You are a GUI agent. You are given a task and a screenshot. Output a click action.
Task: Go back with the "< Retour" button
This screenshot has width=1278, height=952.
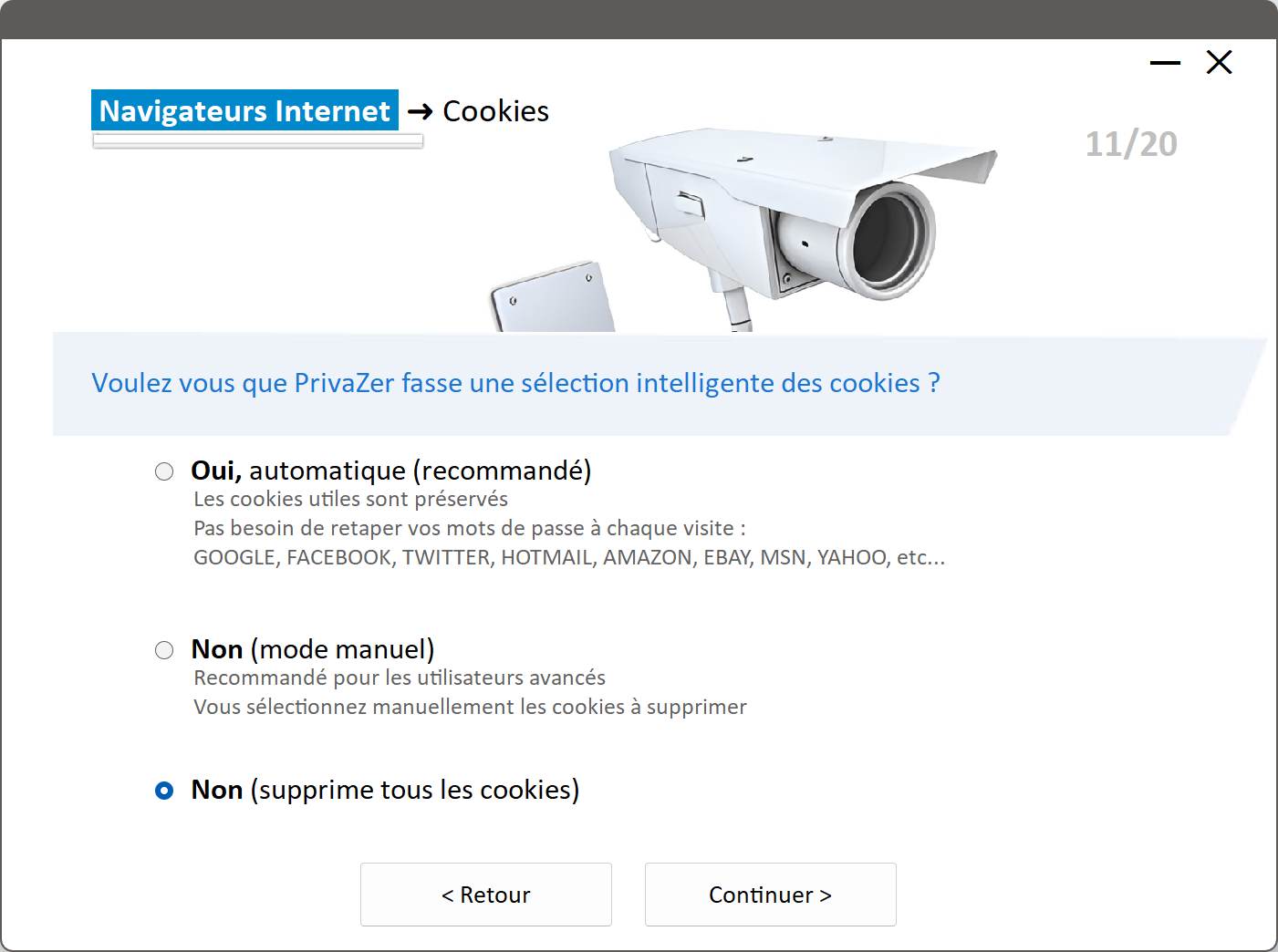point(485,895)
